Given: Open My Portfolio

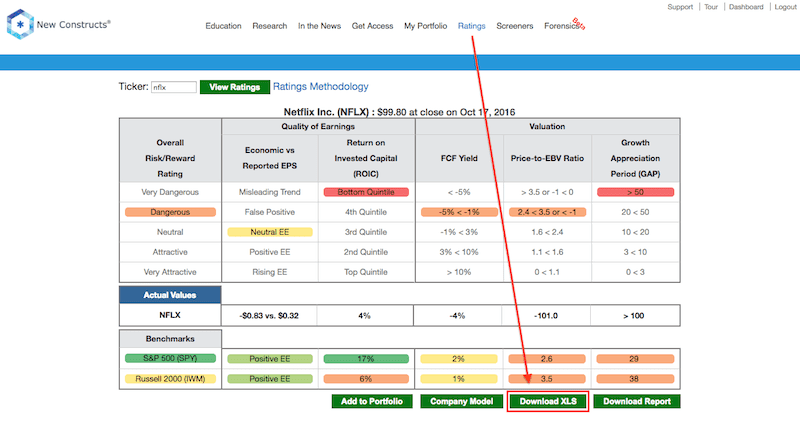Looking at the screenshot, I should [426, 26].
